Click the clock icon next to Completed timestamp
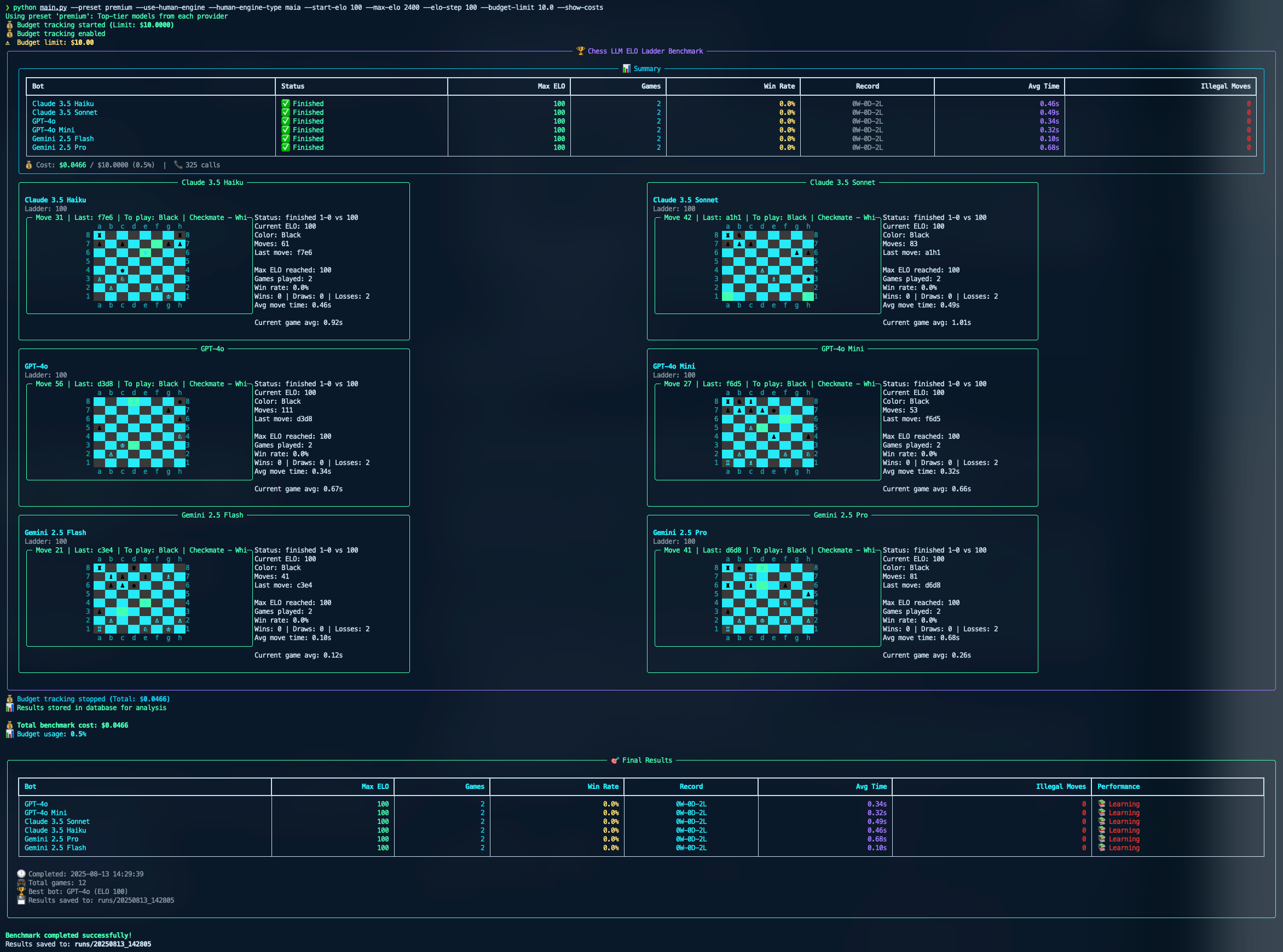The width and height of the screenshot is (1283, 952). [x=21, y=874]
